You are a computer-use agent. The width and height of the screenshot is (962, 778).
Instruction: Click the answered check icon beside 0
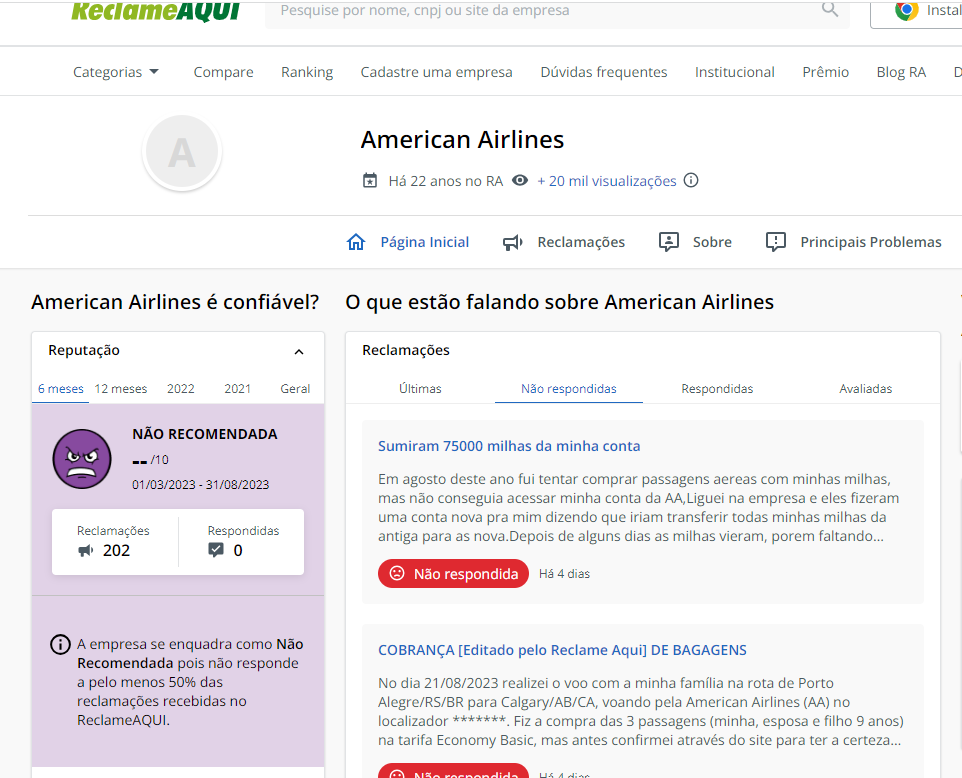(x=216, y=550)
